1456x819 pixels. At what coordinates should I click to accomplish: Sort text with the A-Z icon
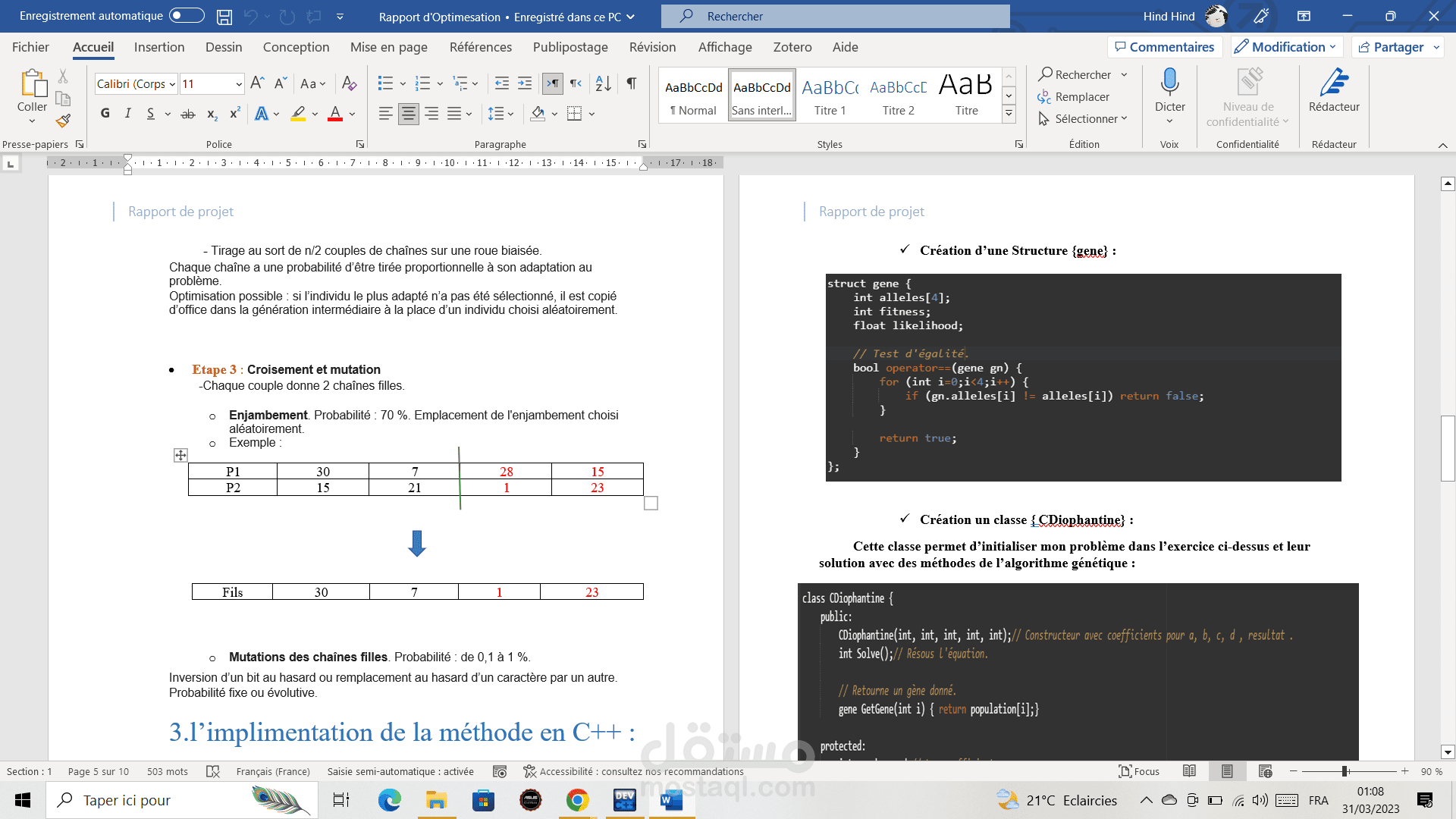coord(603,83)
